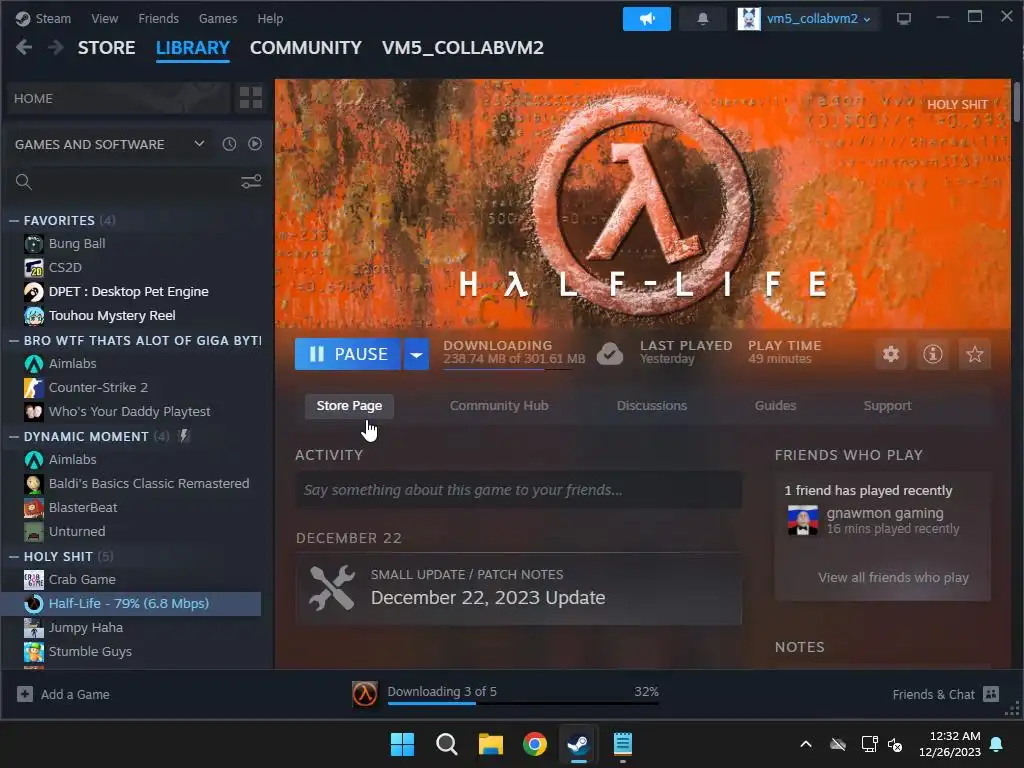The height and width of the screenshot is (768, 1024).
Task: Open the profile avatar icon in the header
Action: tap(749, 19)
